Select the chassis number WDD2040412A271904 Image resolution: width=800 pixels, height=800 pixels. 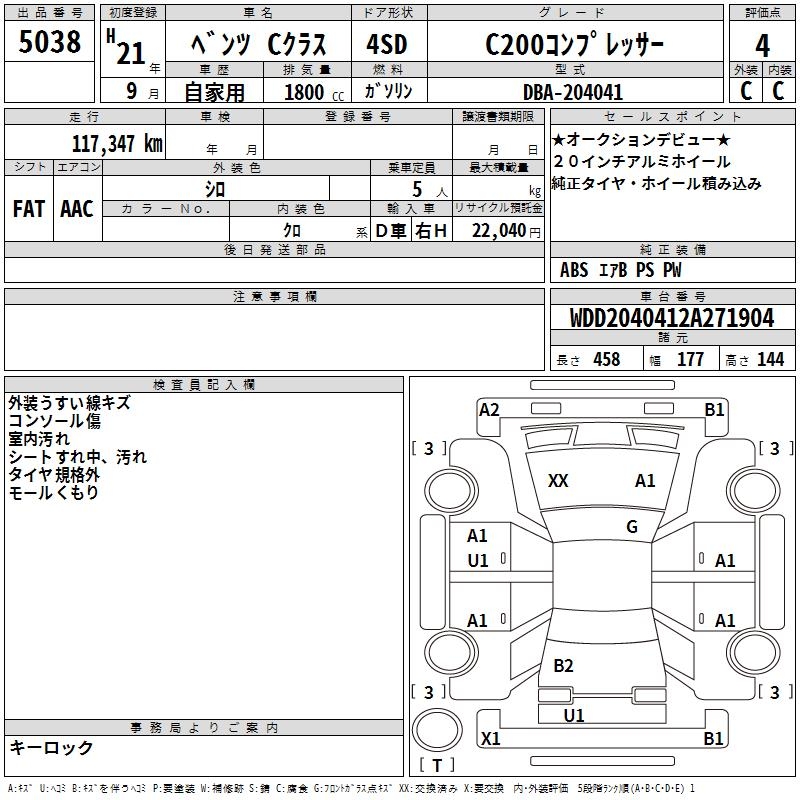pyautogui.click(x=671, y=318)
